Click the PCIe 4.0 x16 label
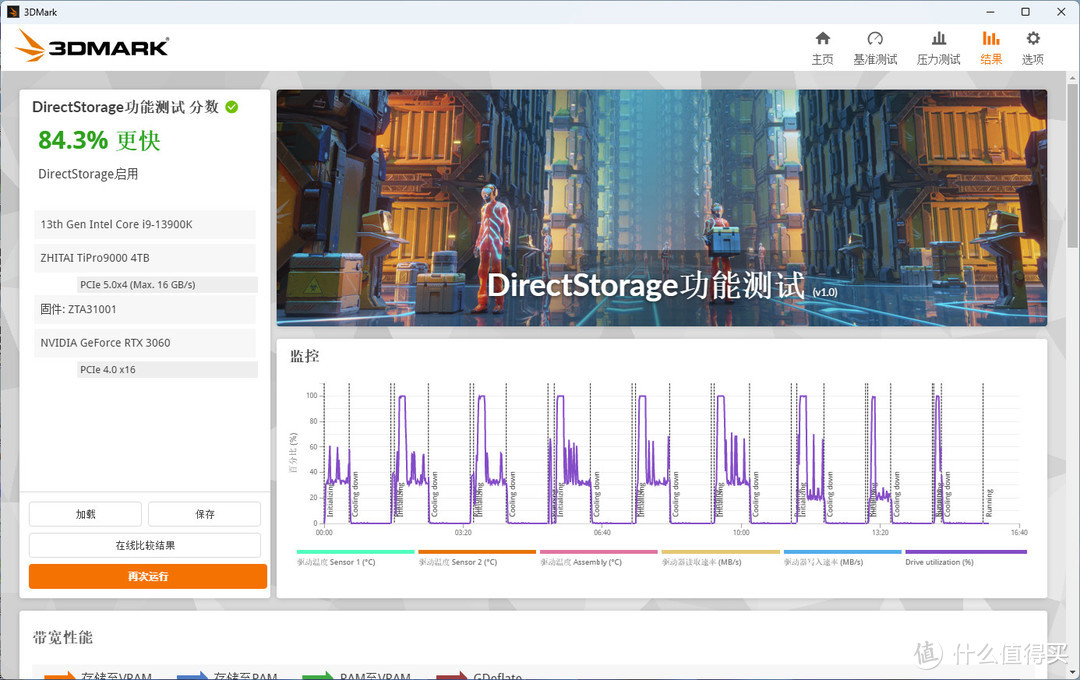 coord(167,369)
